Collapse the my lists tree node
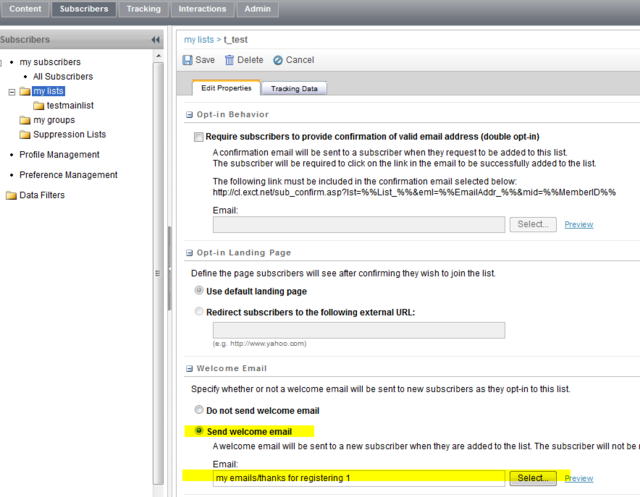The image size is (640, 497). (x=12, y=92)
